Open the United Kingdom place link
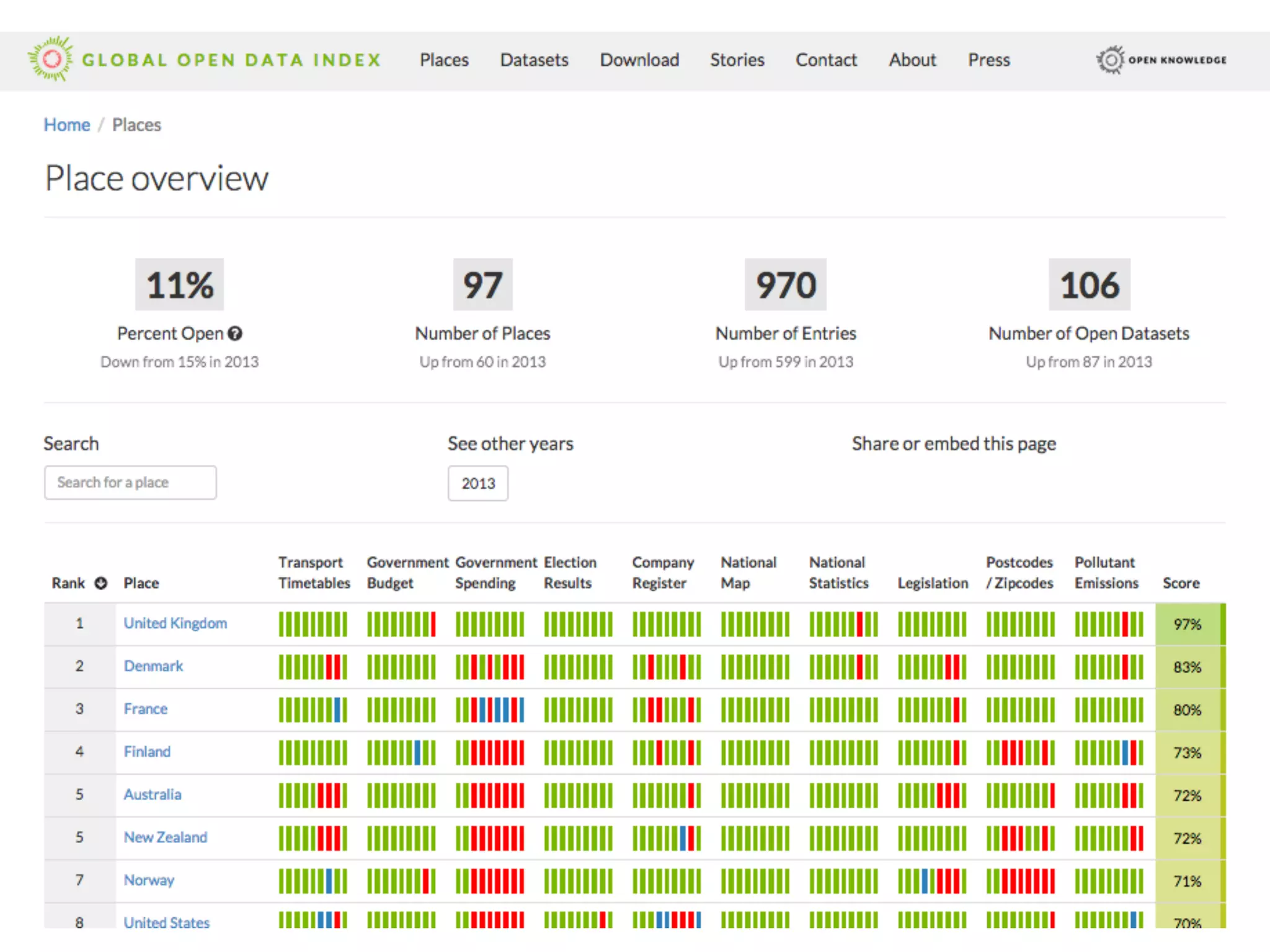Viewport: 1270px width, 952px height. pos(175,623)
